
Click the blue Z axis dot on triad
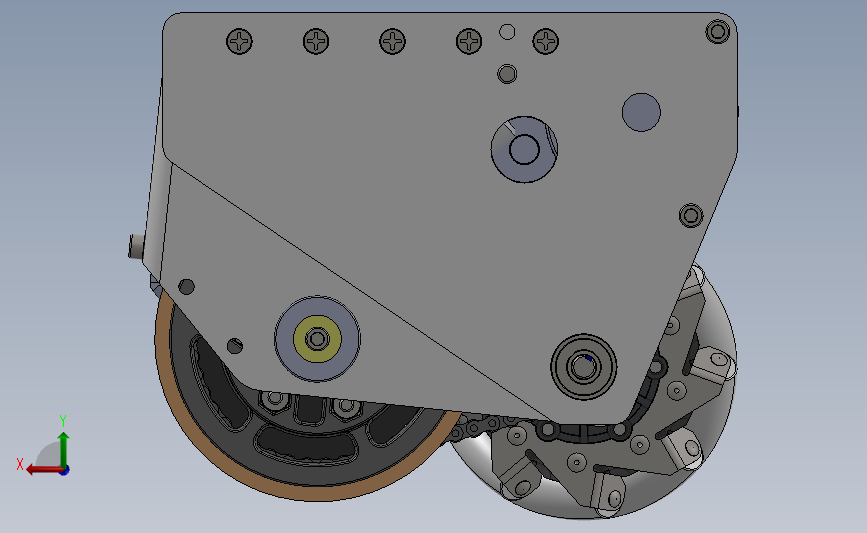[65, 471]
